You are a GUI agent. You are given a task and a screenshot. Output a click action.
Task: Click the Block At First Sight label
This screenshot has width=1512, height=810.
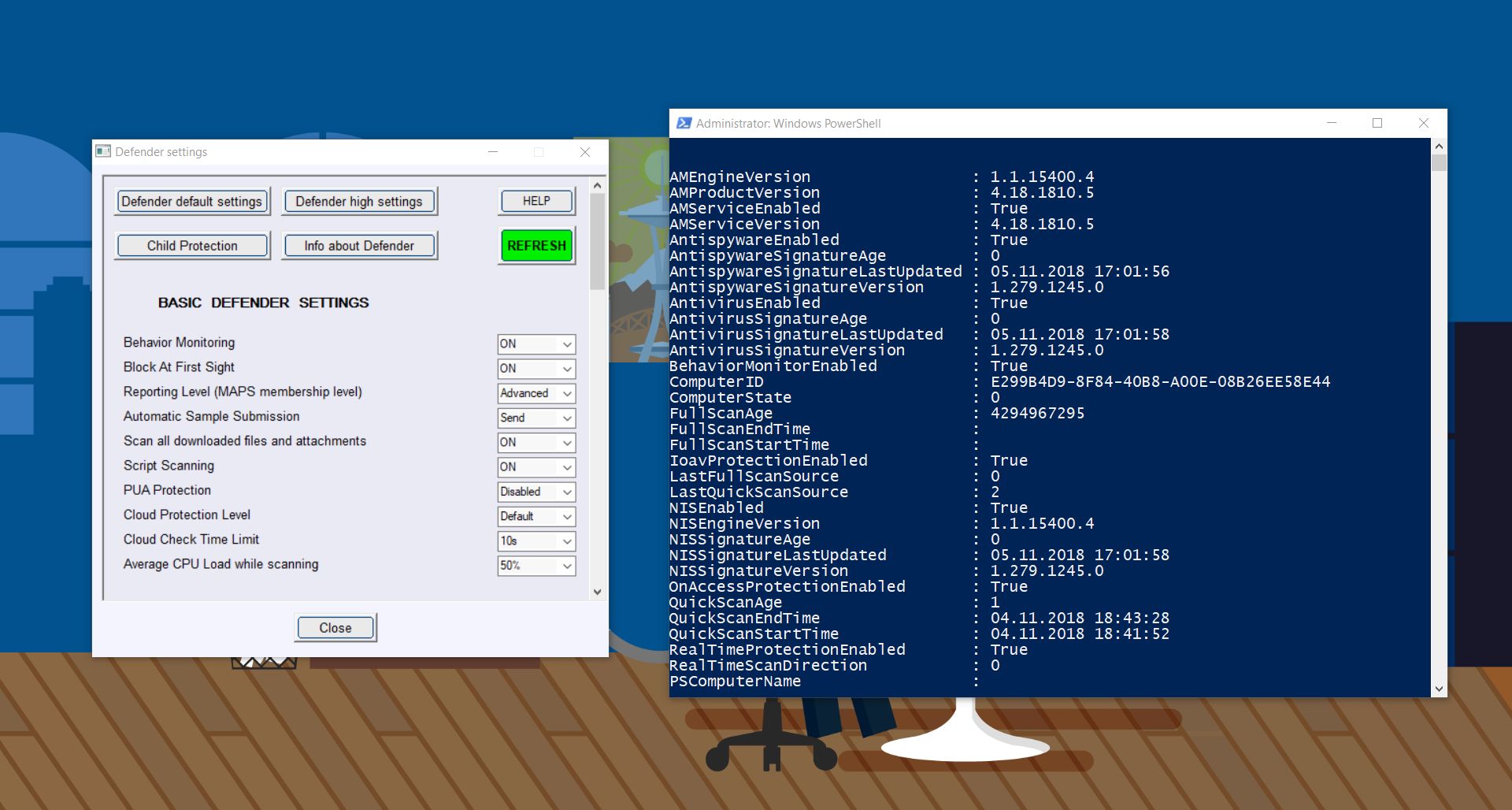(x=179, y=367)
